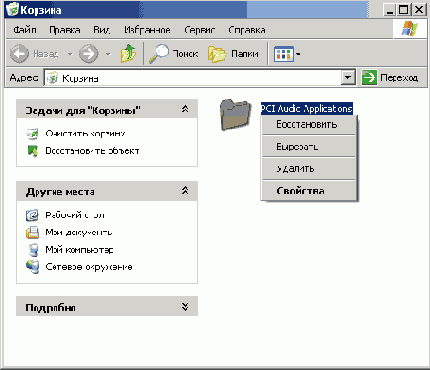430x370 pixels.
Task: Open the Файл menu
Action: pos(25,30)
